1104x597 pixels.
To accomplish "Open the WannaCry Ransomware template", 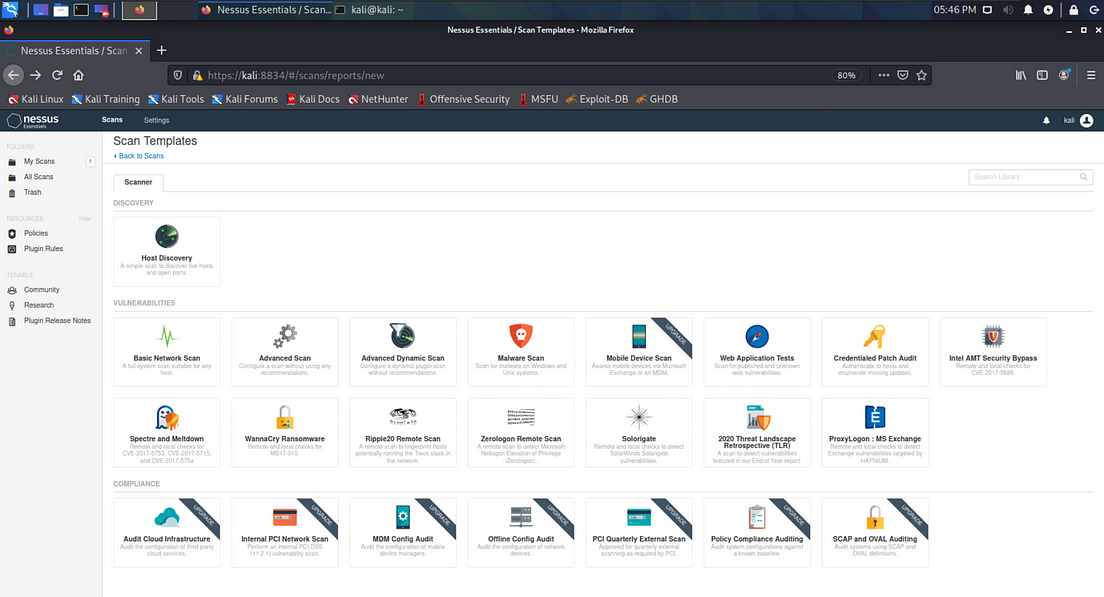I will pyautogui.click(x=284, y=432).
